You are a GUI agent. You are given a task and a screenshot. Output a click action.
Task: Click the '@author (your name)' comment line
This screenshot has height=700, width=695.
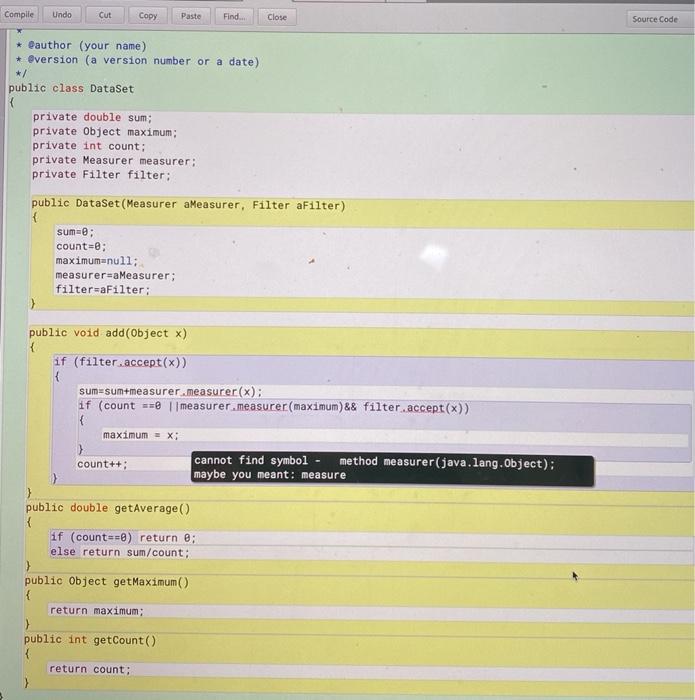81,46
